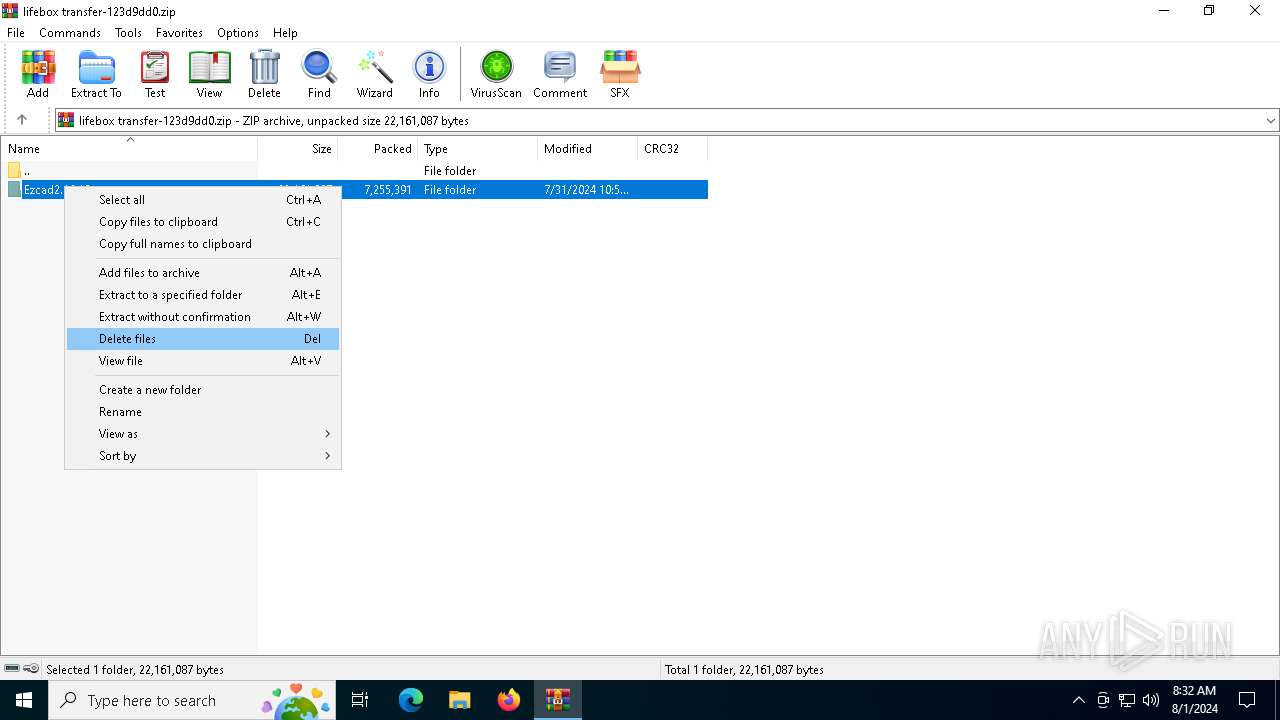Image resolution: width=1280 pixels, height=720 pixels.
Task: Choose 'Delete files' in context menu
Action: tap(203, 339)
